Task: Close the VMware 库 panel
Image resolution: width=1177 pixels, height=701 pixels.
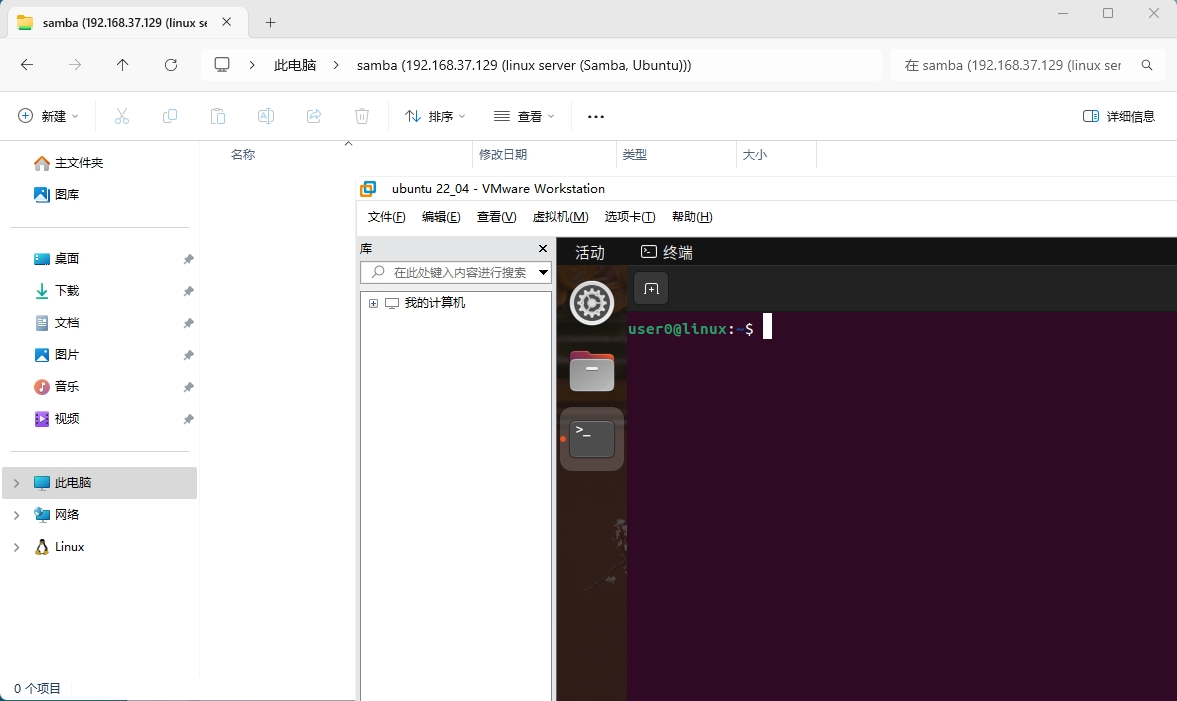Action: [543, 248]
